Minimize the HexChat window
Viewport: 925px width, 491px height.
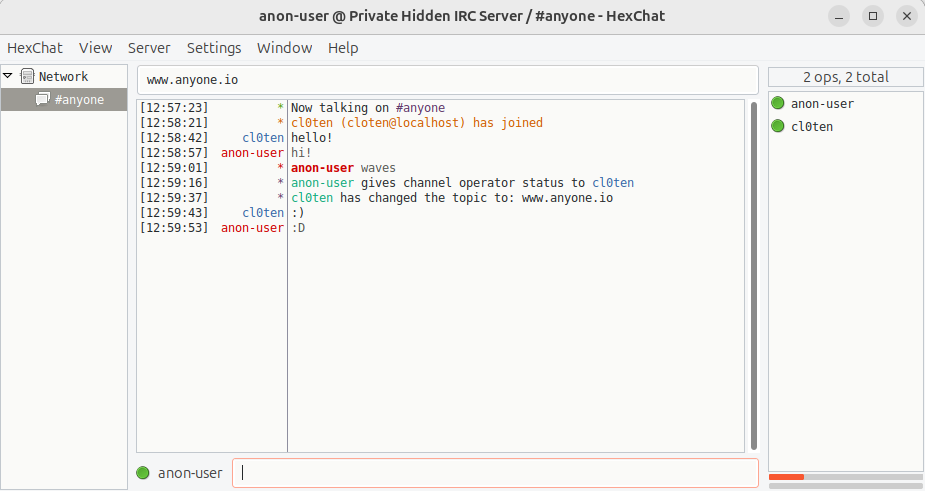(x=839, y=16)
